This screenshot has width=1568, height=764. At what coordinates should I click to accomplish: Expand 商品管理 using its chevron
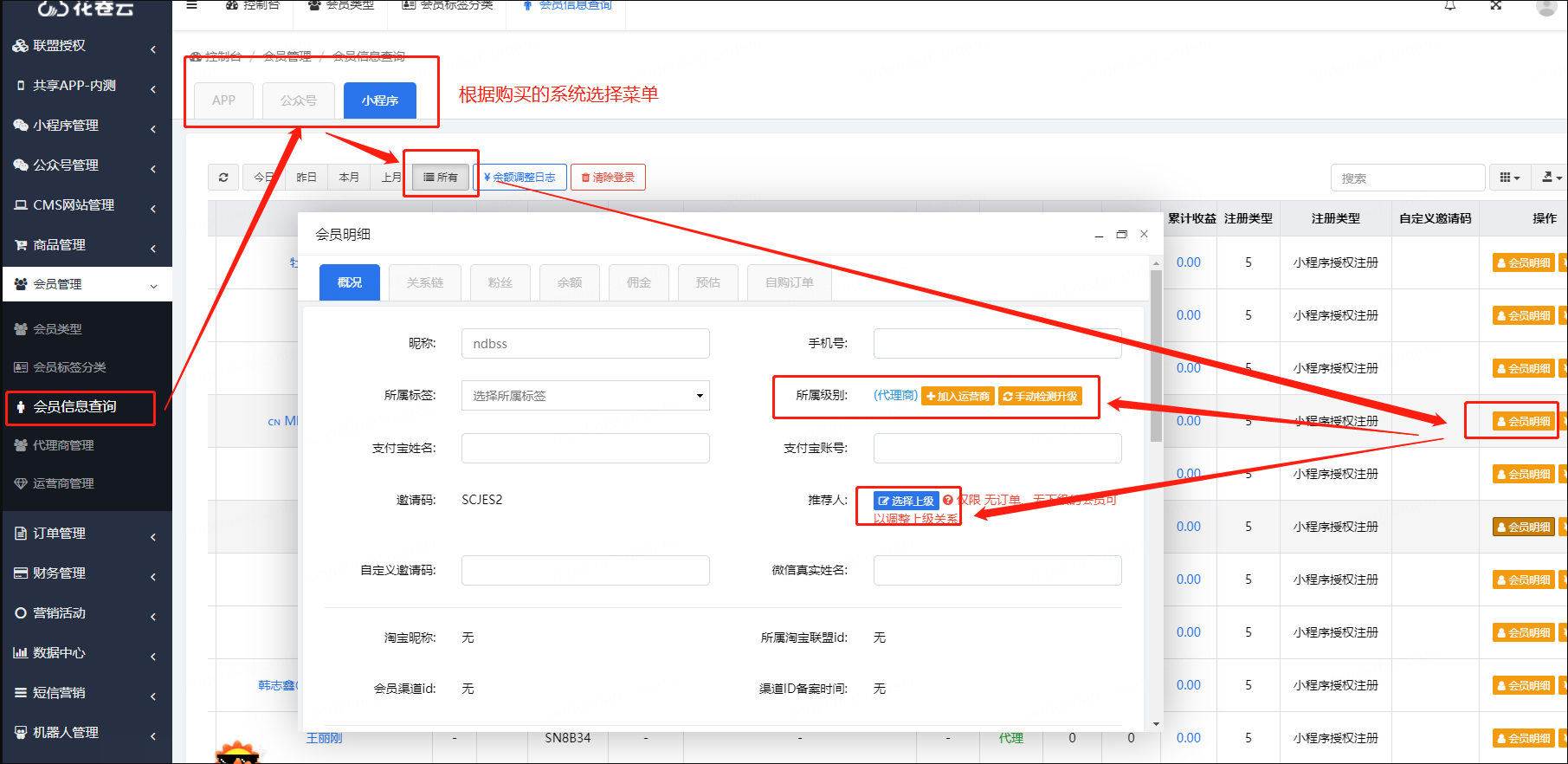click(x=153, y=249)
